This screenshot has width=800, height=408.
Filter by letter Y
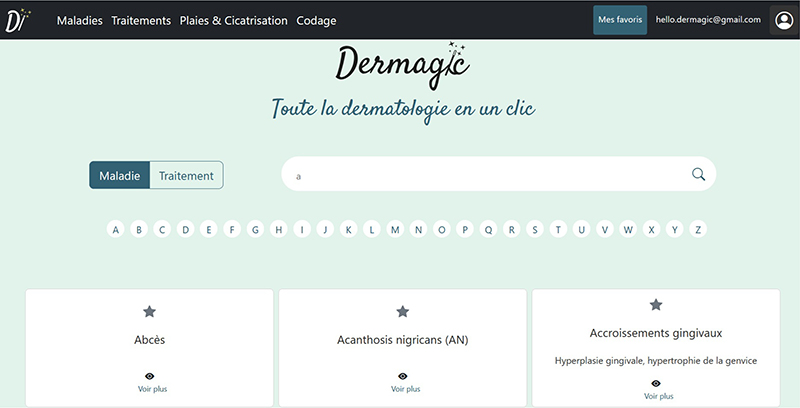pos(674,230)
